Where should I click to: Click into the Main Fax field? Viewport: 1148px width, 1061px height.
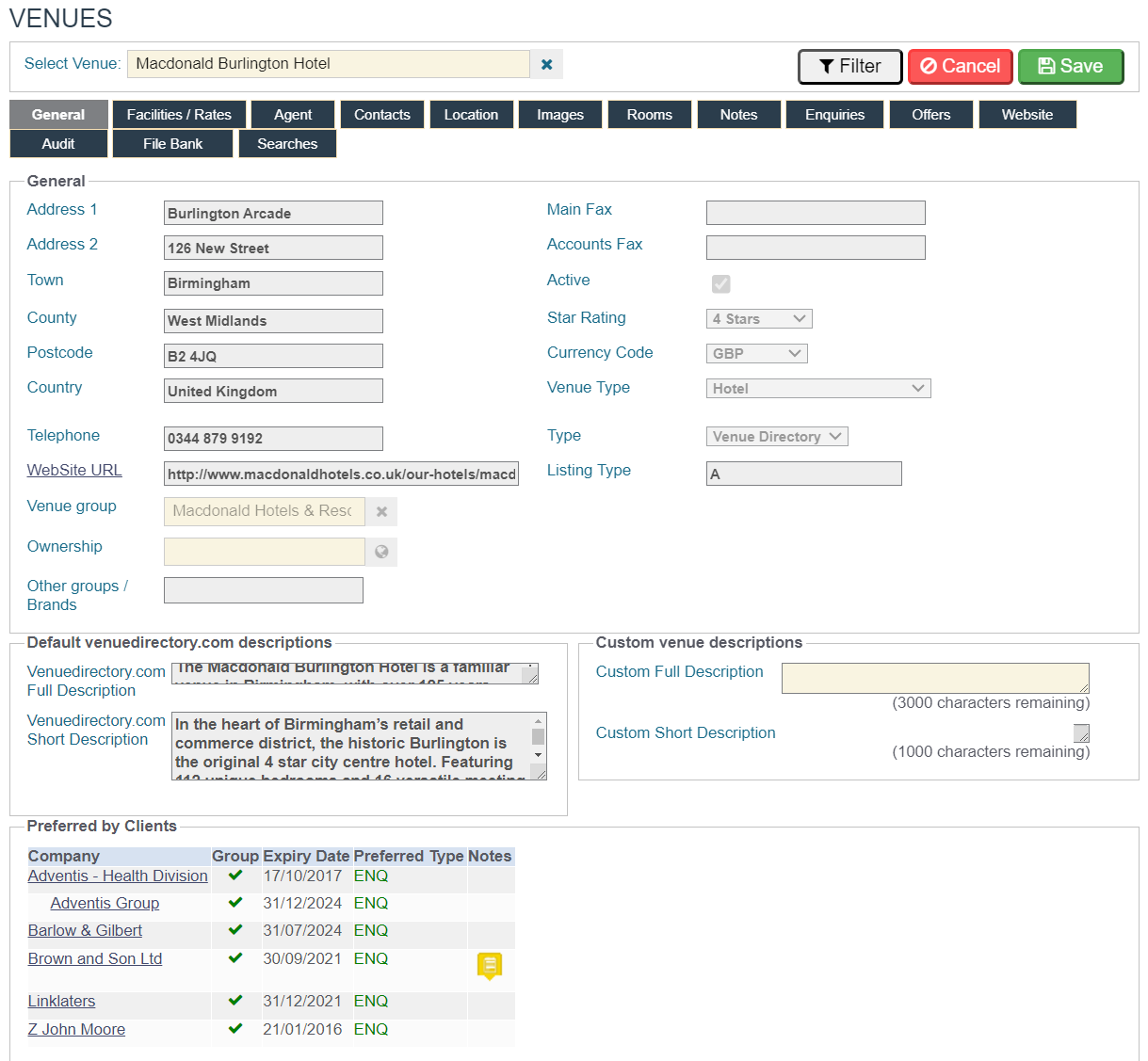click(816, 213)
